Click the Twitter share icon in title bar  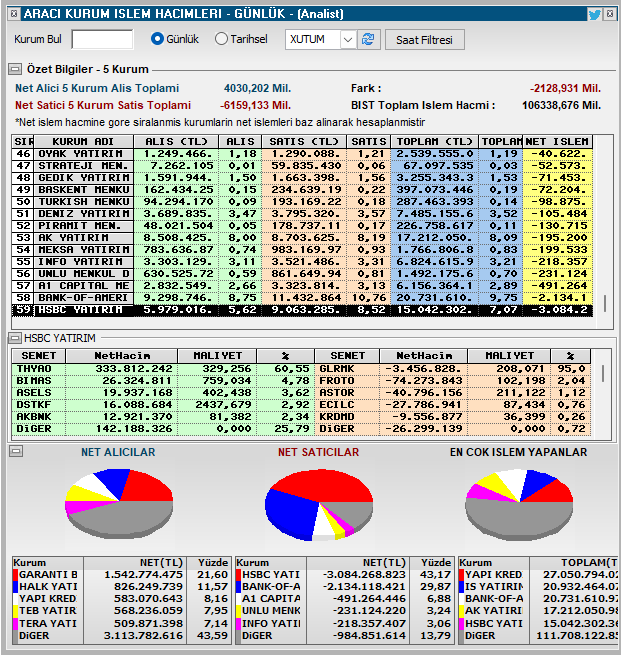tap(594, 13)
